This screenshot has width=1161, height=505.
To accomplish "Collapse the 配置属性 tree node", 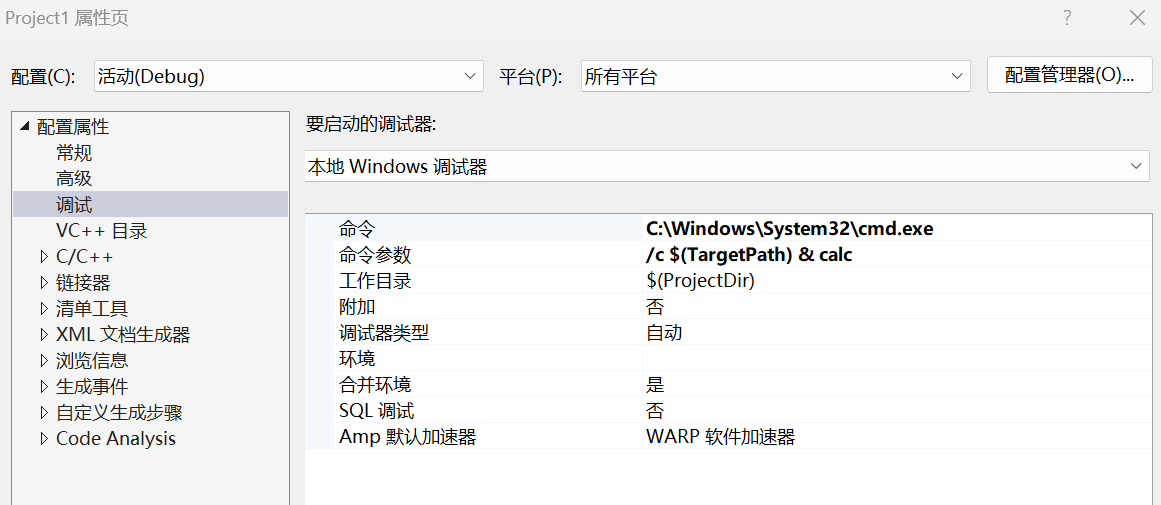I will [25, 126].
